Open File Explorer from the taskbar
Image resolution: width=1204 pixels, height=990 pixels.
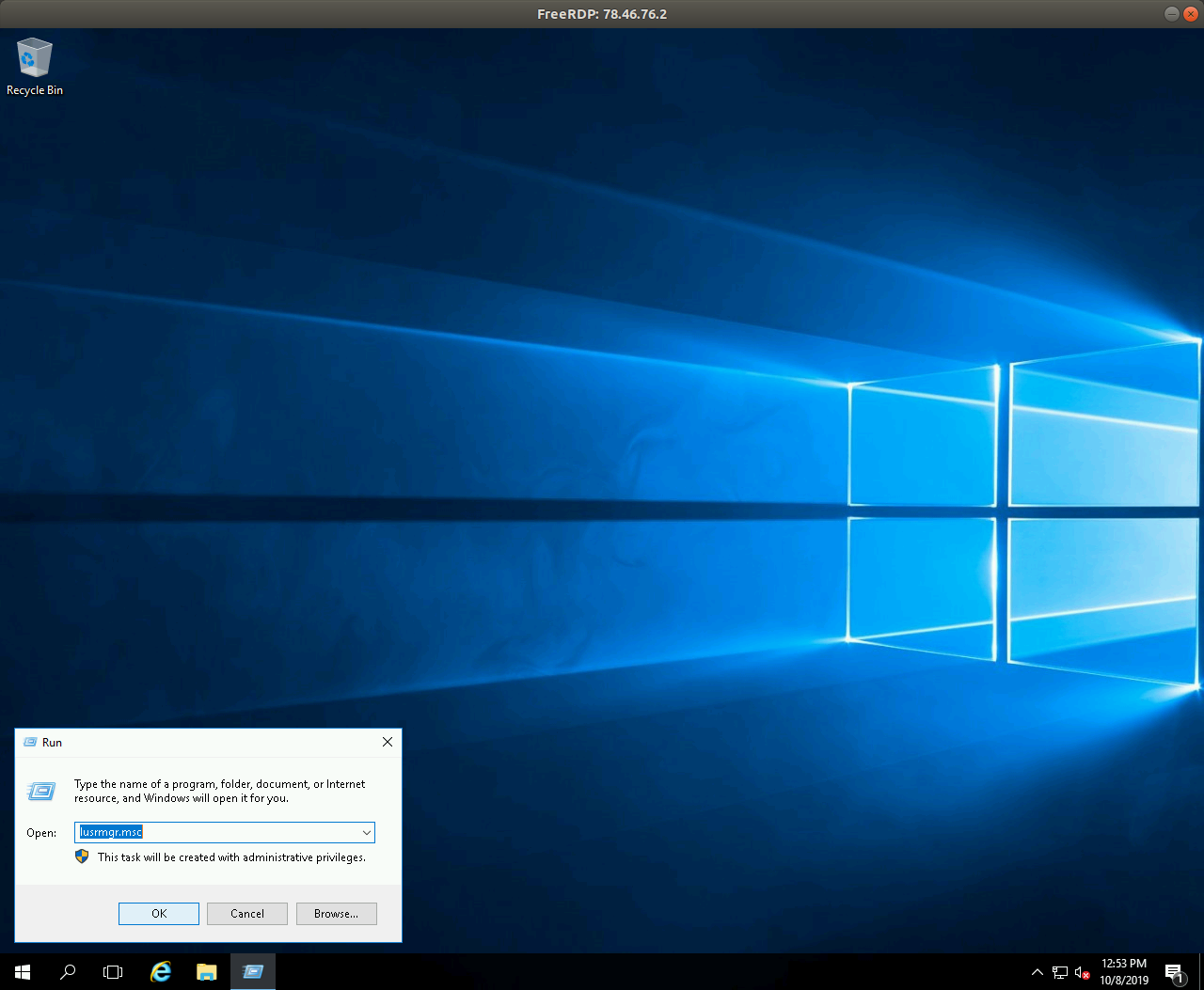[207, 972]
